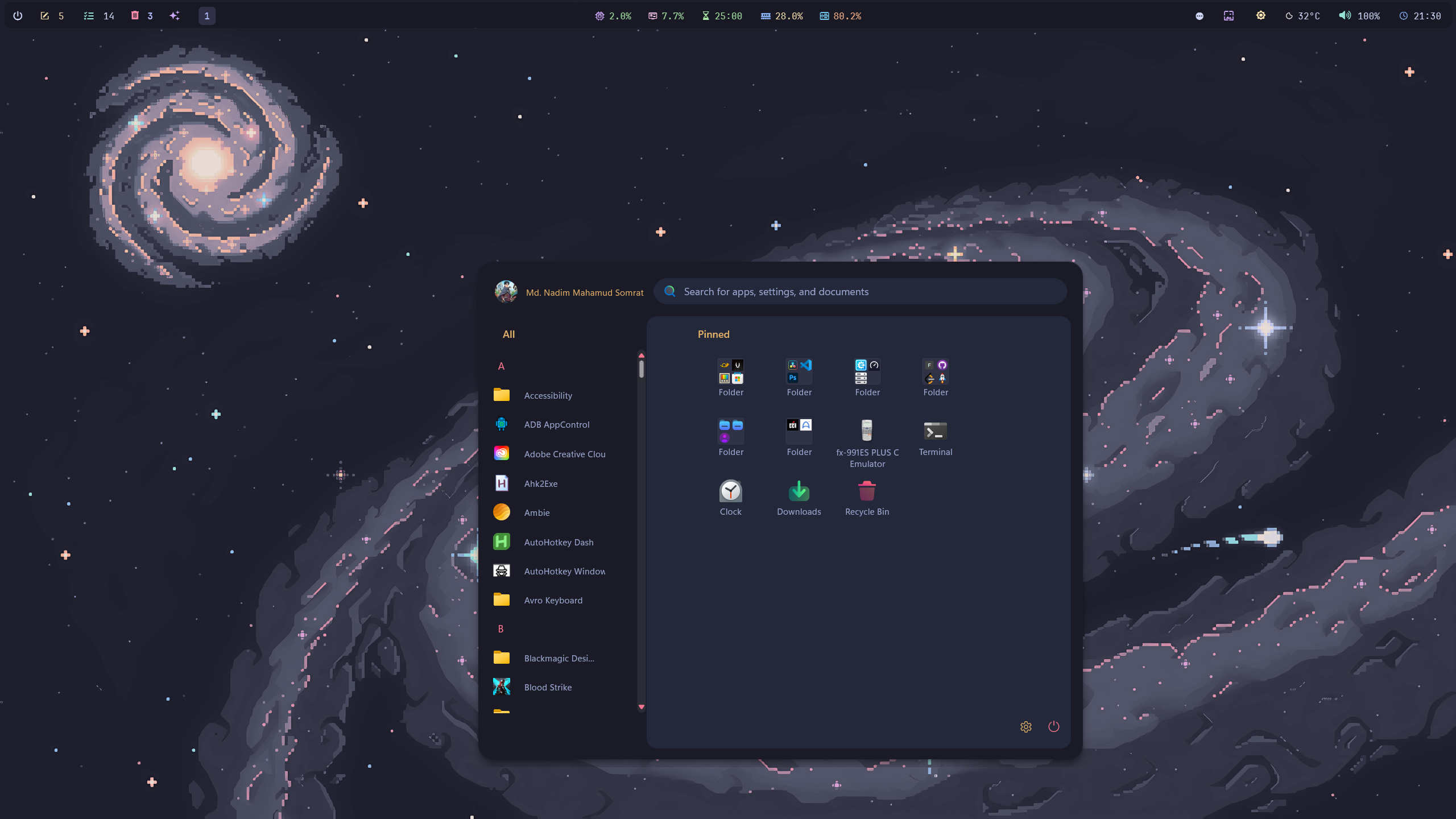Click the Pinned section heading
Image resolution: width=1456 pixels, height=819 pixels.
[713, 334]
